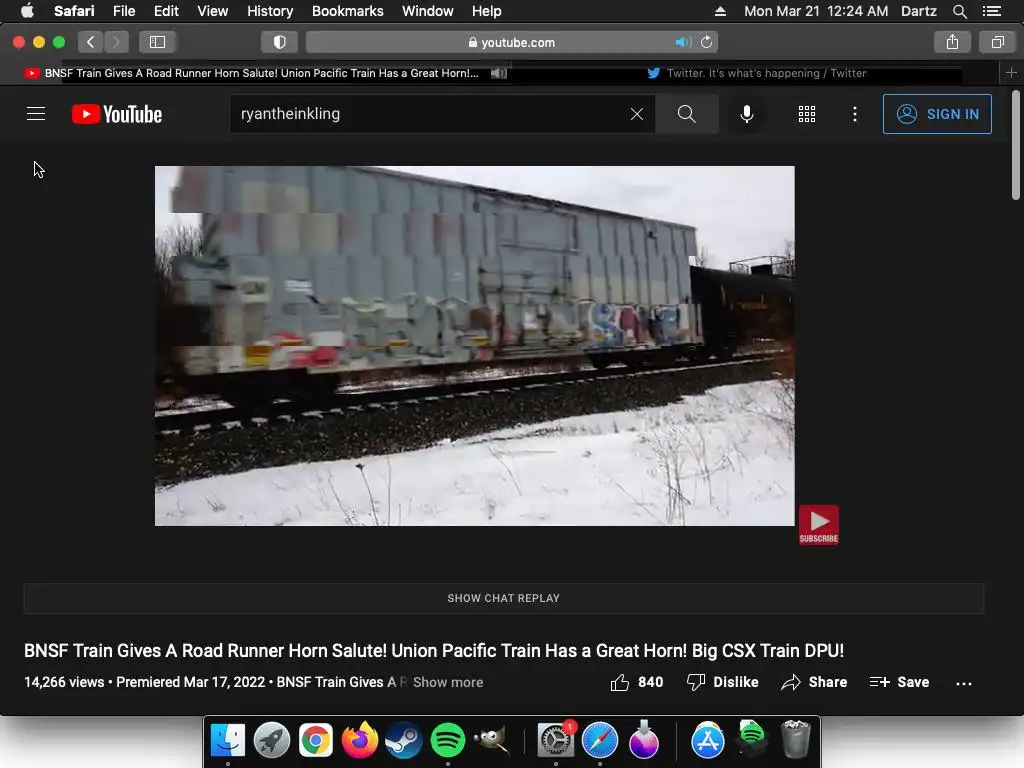The height and width of the screenshot is (768, 1024).
Task: Show Safari tab overview
Action: [x=997, y=42]
